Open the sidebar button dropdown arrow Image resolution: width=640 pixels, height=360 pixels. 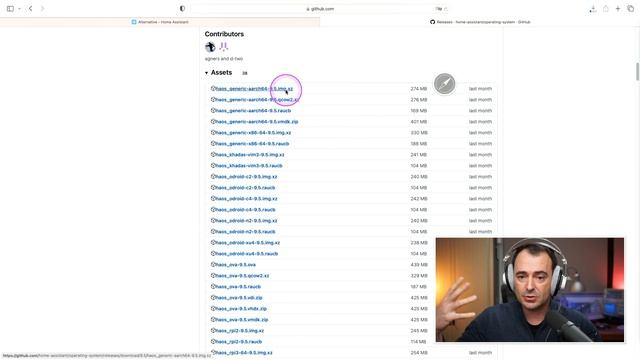pyautogui.click(x=19, y=9)
